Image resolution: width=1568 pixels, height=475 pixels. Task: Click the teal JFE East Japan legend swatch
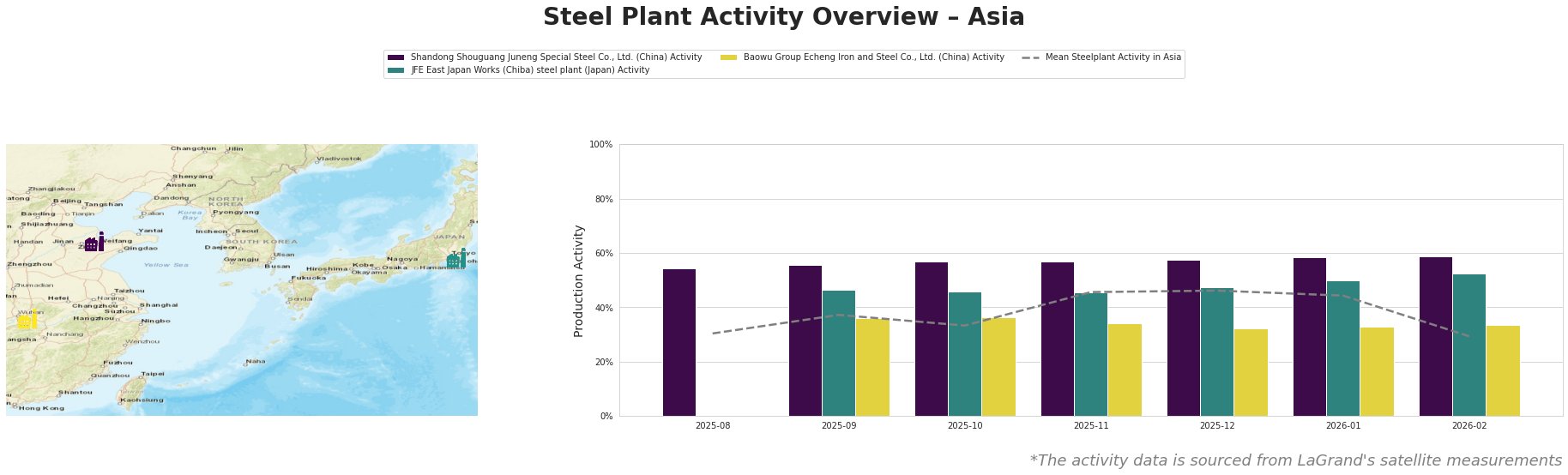click(x=395, y=70)
